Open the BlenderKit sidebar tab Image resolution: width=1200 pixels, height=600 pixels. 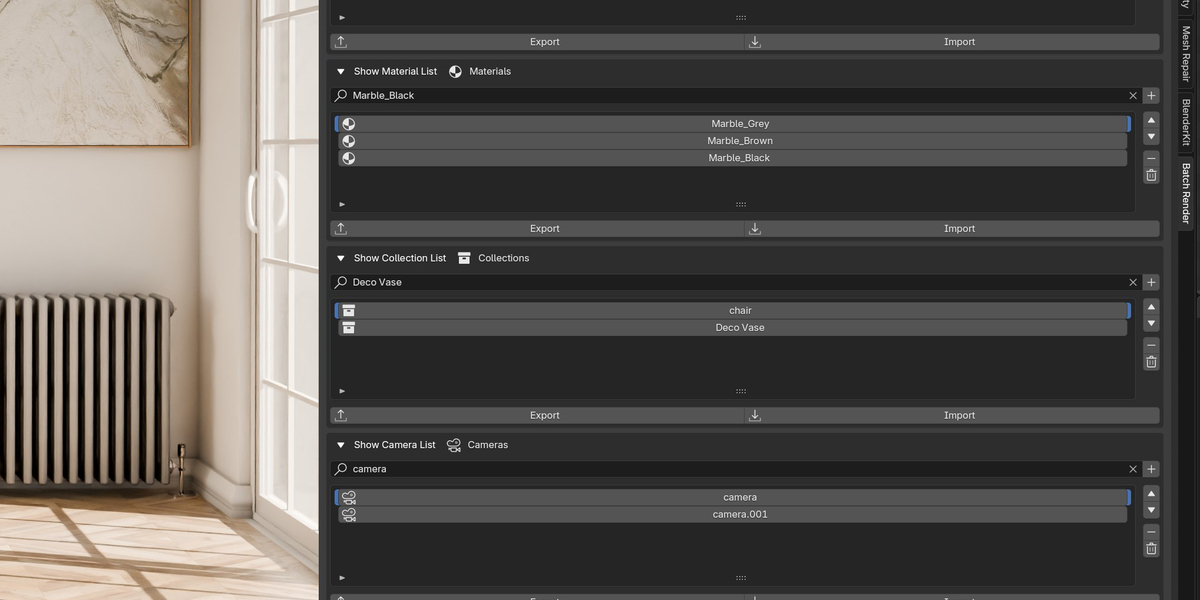click(x=1186, y=122)
